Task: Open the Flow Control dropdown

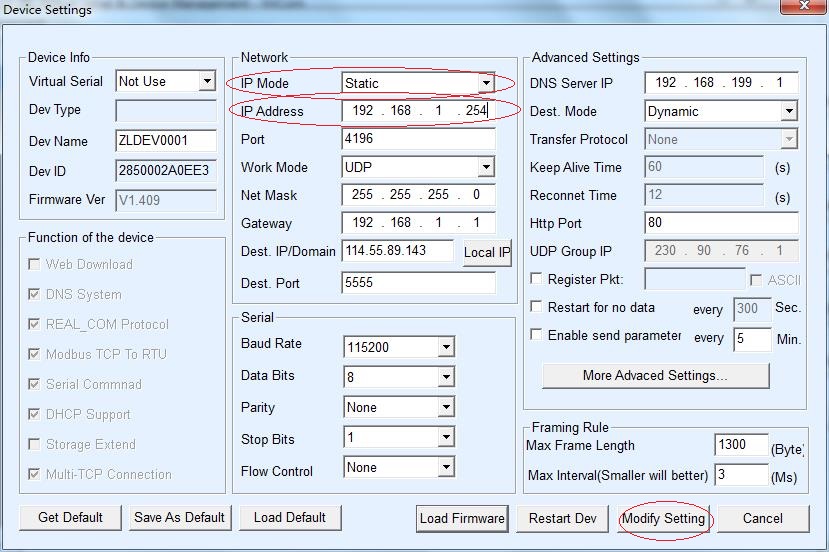Action: pyautogui.click(x=446, y=468)
